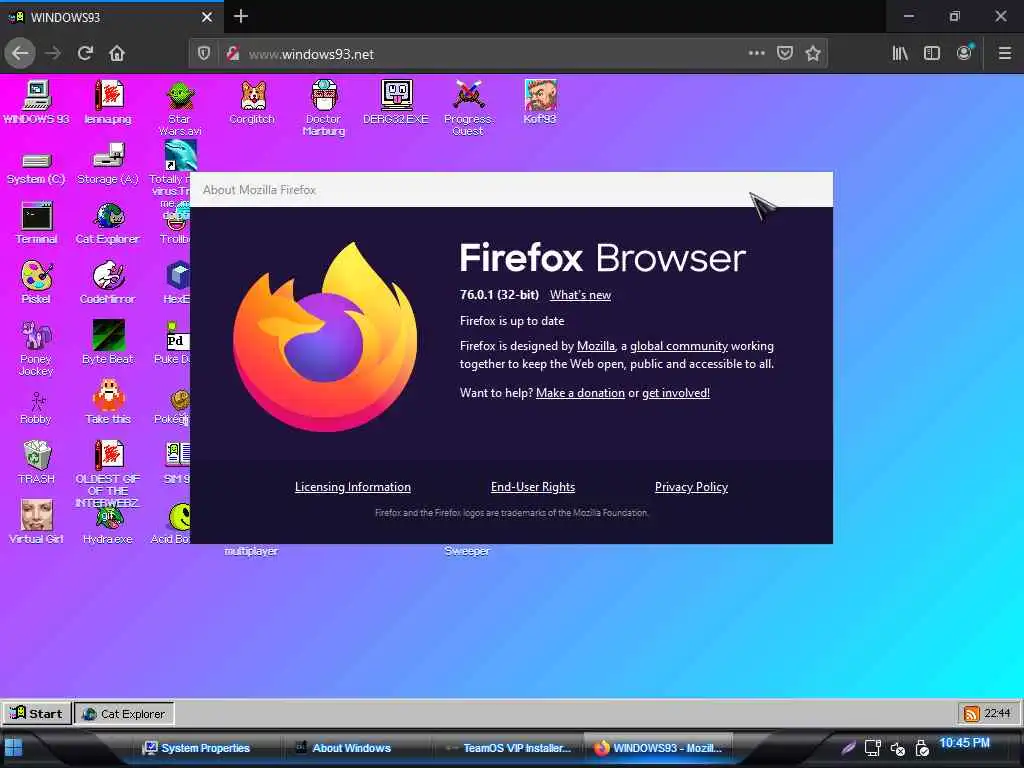Click the Make a donation link
The height and width of the screenshot is (768, 1024).
point(580,393)
